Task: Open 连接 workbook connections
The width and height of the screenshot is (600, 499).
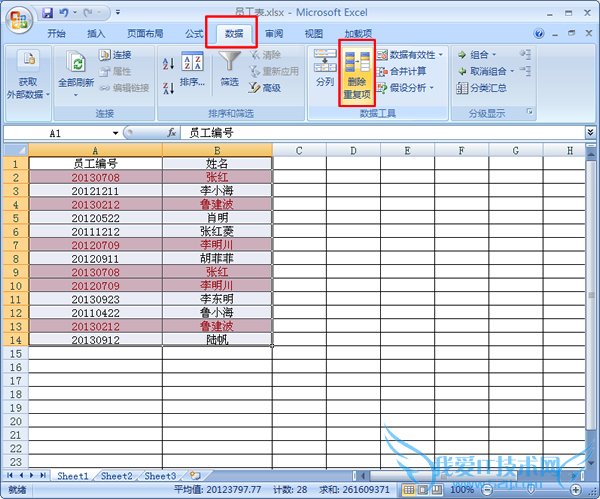Action: pyautogui.click(x=115, y=55)
